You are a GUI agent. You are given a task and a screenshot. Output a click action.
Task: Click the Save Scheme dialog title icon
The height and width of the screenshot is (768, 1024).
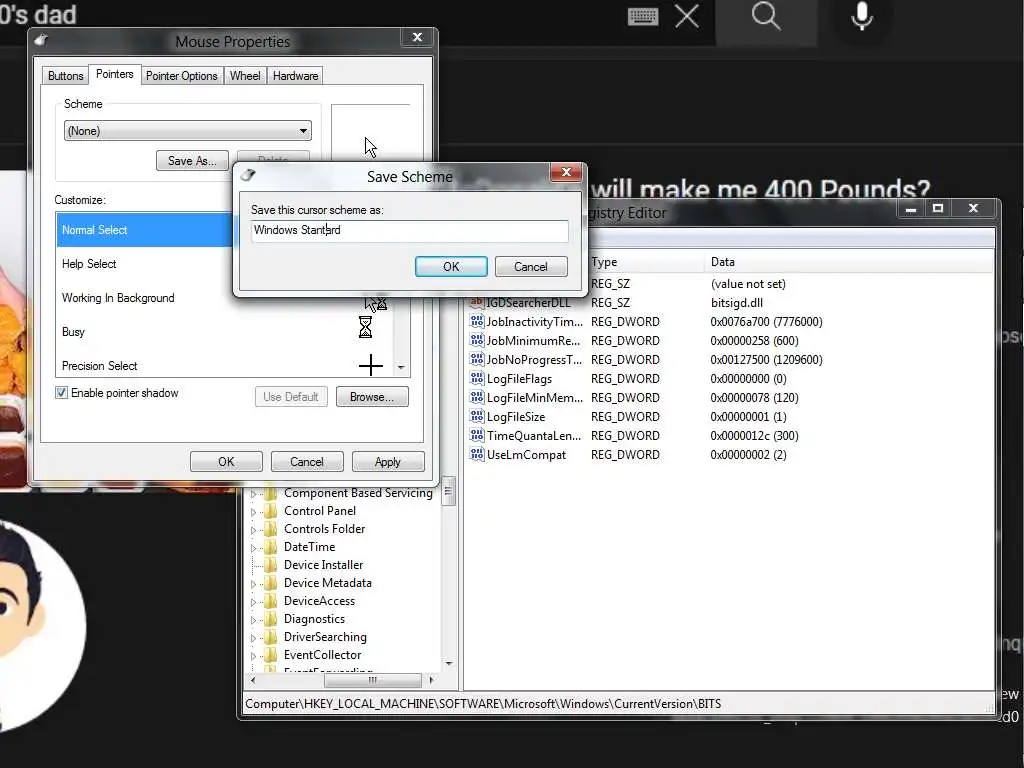point(248,175)
